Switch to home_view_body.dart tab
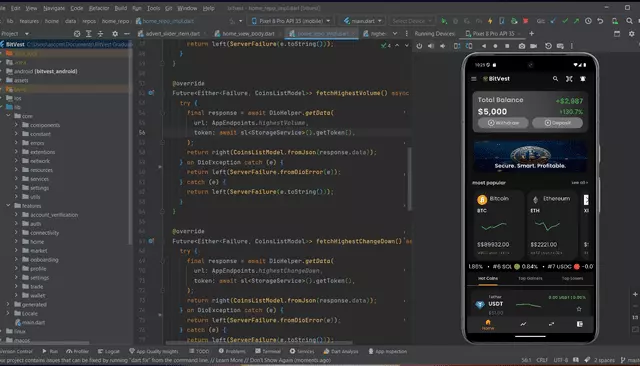 [x=248, y=33]
